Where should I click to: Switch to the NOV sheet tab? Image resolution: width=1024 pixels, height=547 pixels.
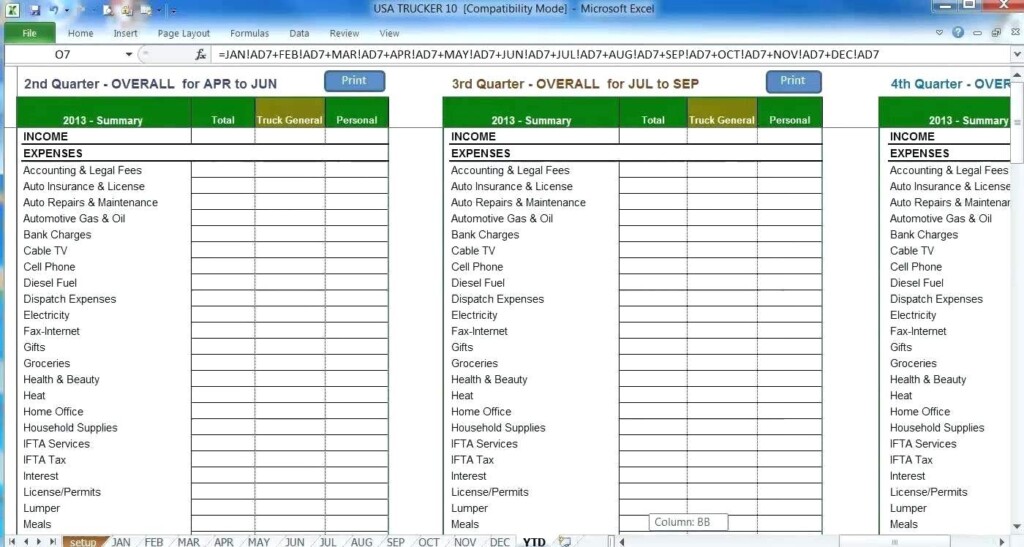[465, 542]
